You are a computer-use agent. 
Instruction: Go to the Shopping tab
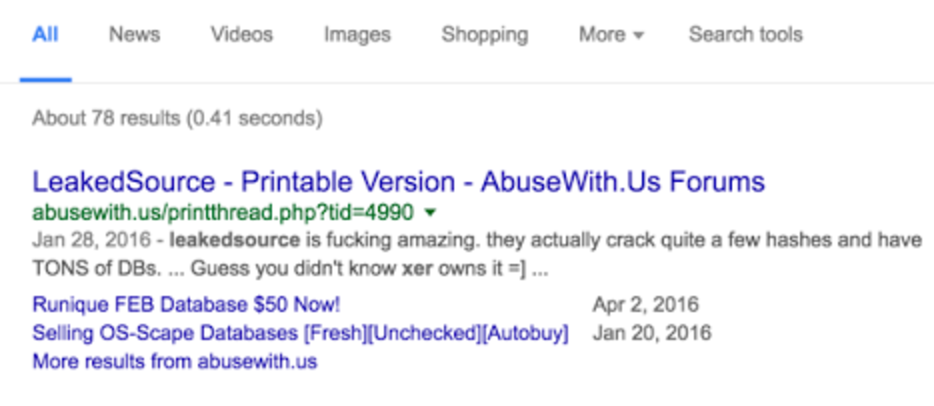click(x=484, y=34)
